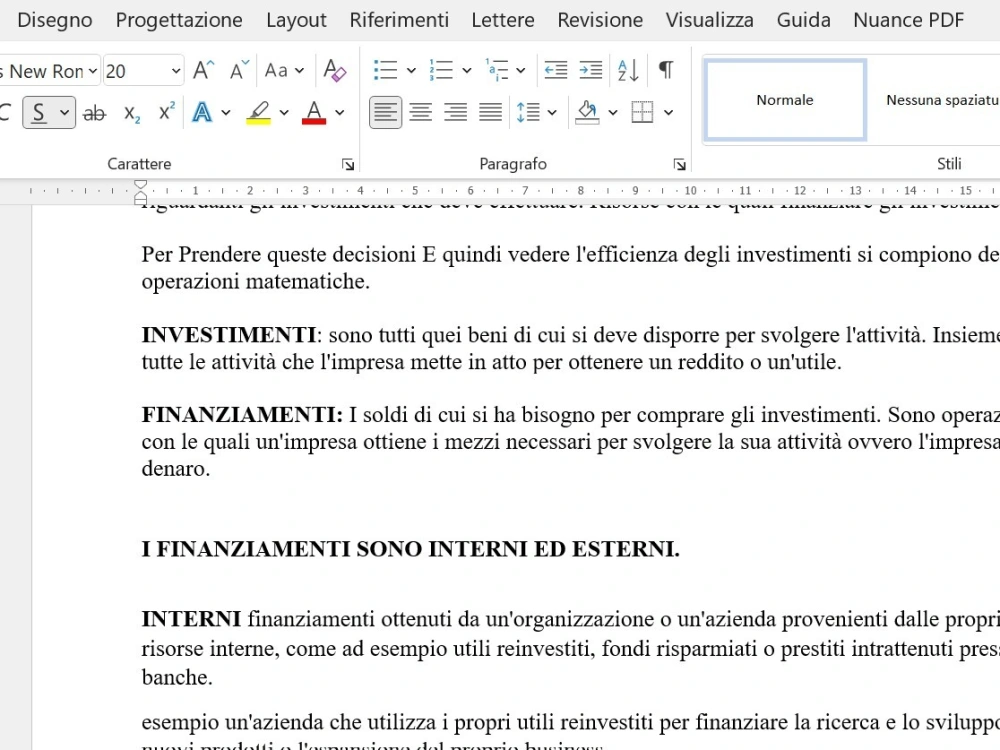
Task: Open the Guida tab
Action: point(804,20)
